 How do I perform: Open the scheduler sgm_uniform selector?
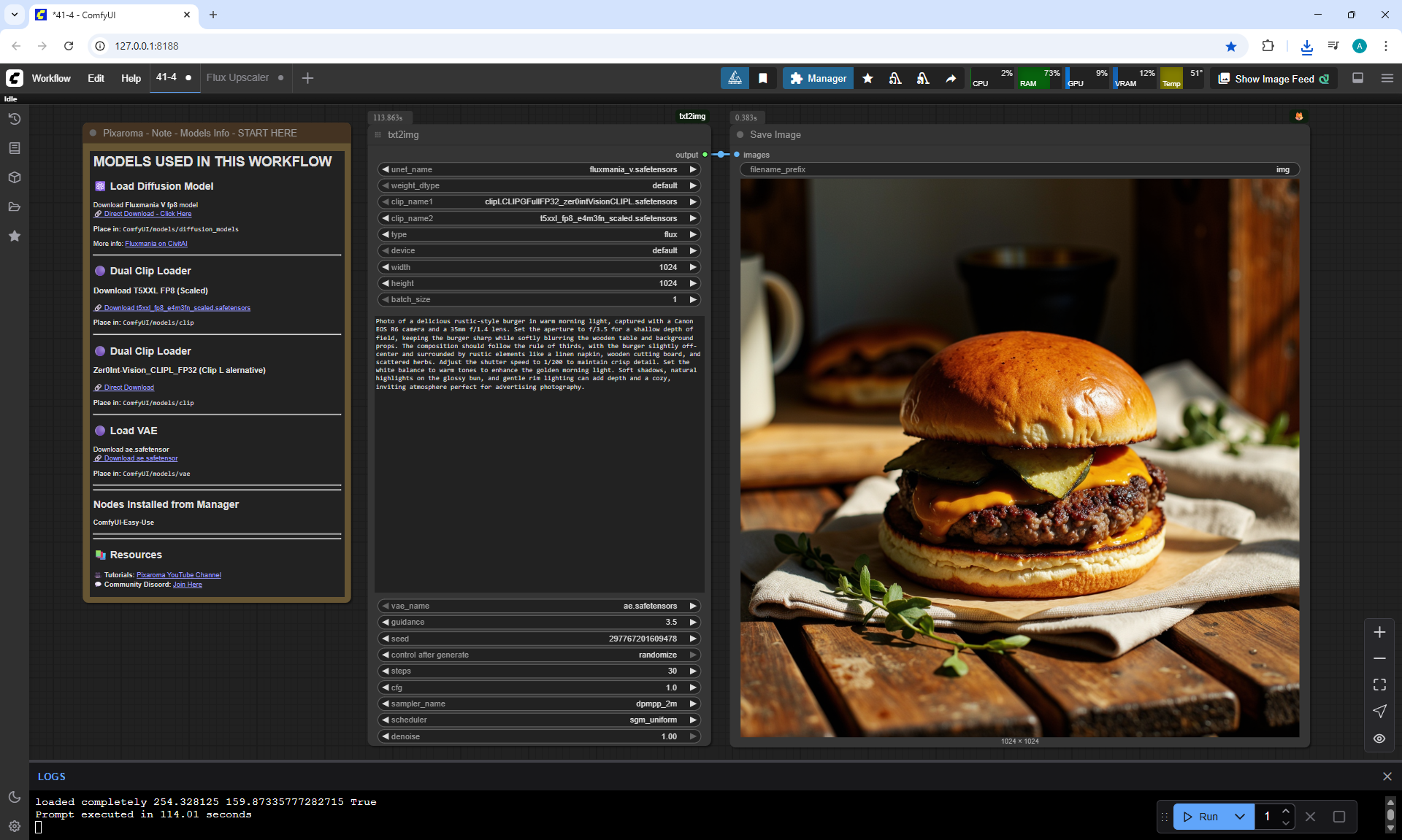[x=539, y=720]
